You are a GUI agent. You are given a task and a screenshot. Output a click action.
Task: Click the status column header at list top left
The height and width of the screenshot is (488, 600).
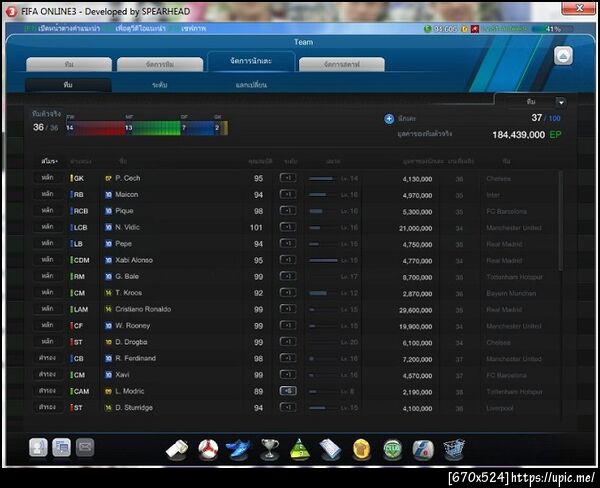[49, 161]
